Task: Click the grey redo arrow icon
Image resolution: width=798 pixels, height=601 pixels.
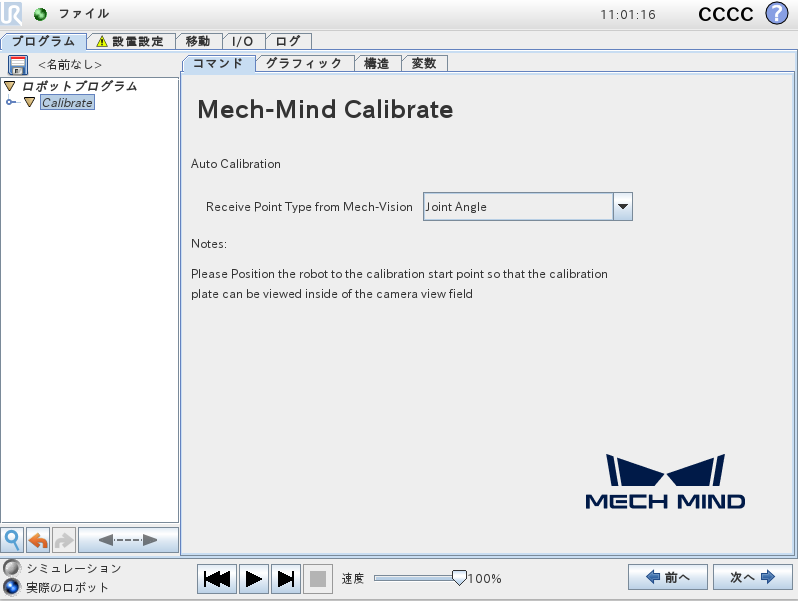Action: point(64,540)
